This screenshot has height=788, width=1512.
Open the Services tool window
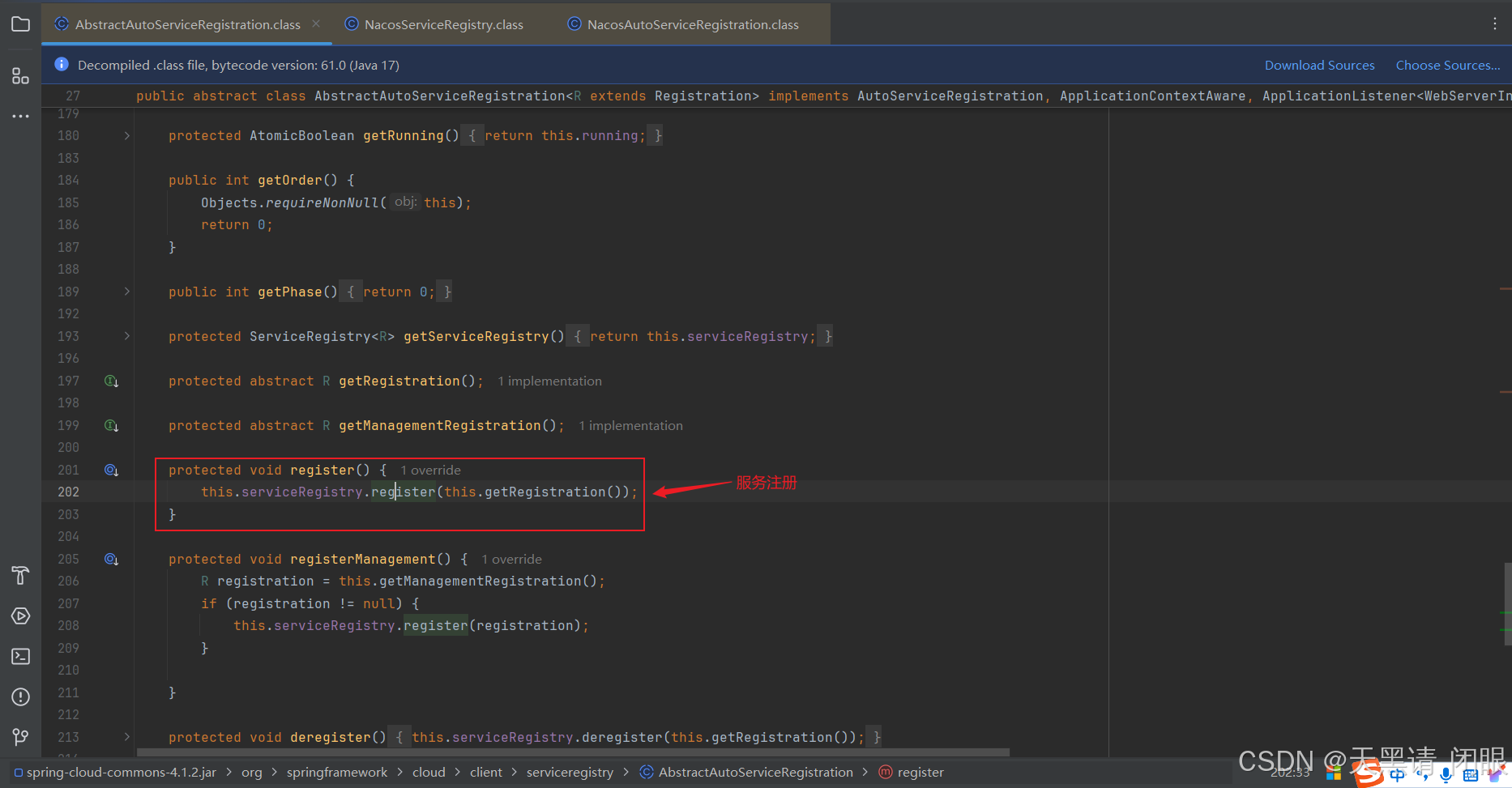20,616
